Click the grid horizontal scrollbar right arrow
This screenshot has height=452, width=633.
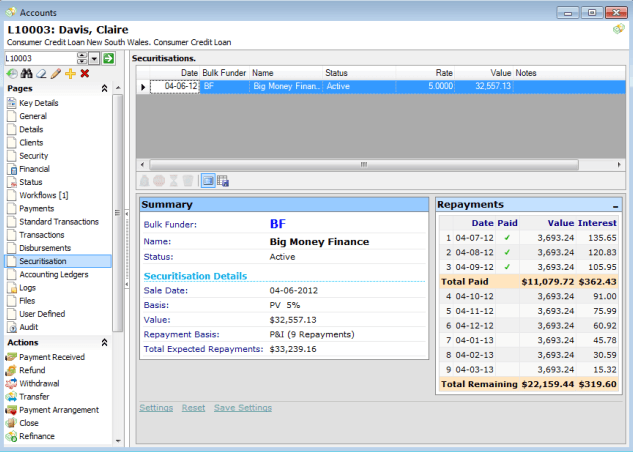point(619,165)
